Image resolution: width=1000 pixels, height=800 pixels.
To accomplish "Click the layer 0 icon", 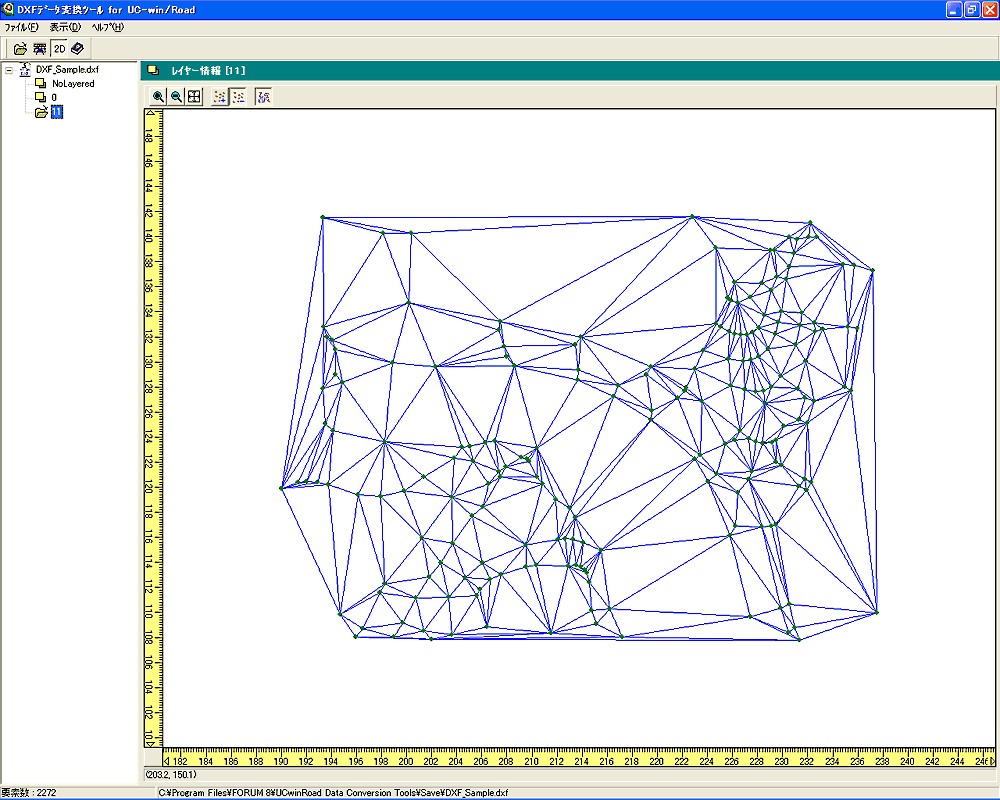I will point(41,98).
